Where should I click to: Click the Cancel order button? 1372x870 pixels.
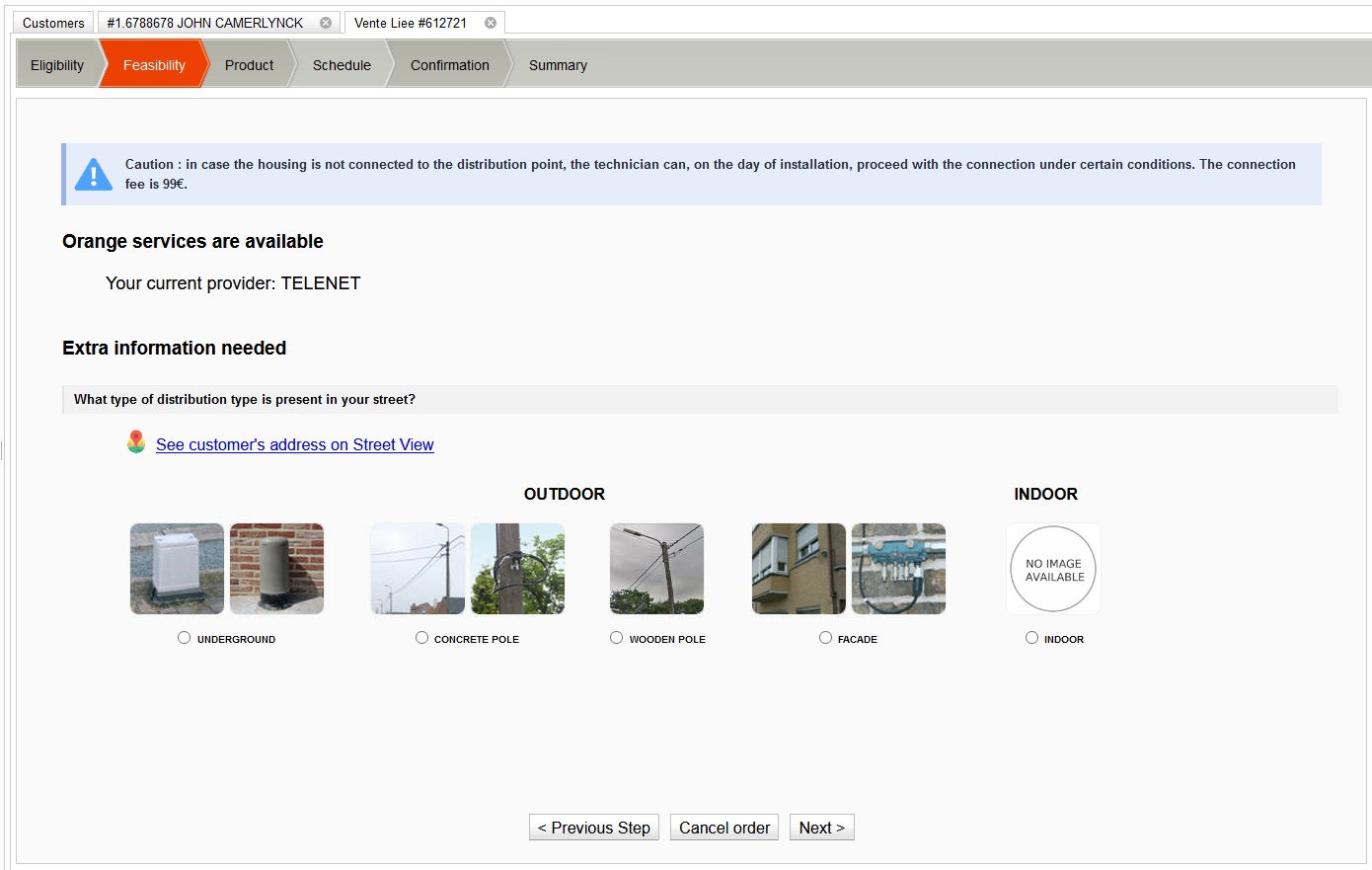724,828
